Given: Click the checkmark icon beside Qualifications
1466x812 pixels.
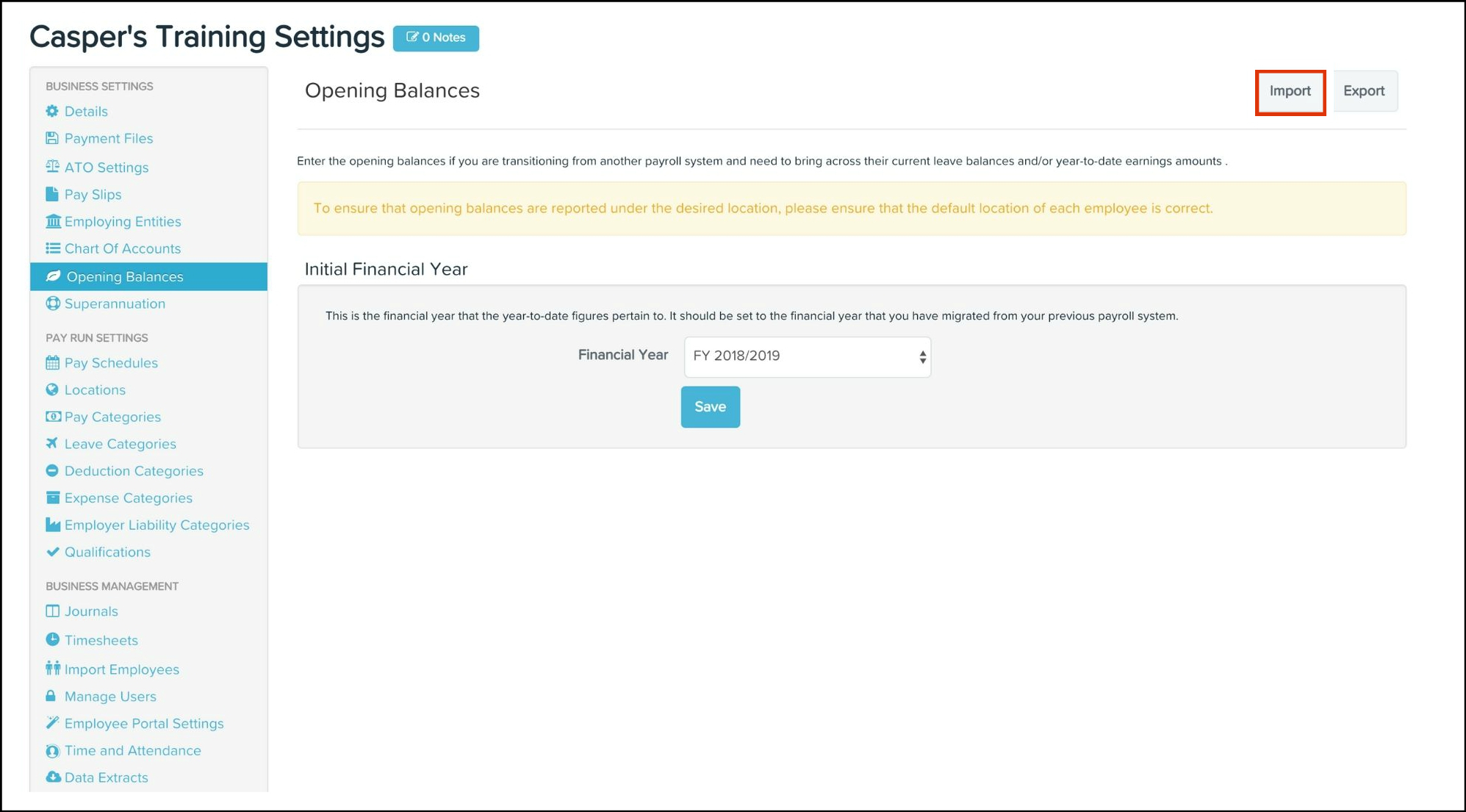Looking at the screenshot, I should (x=52, y=552).
